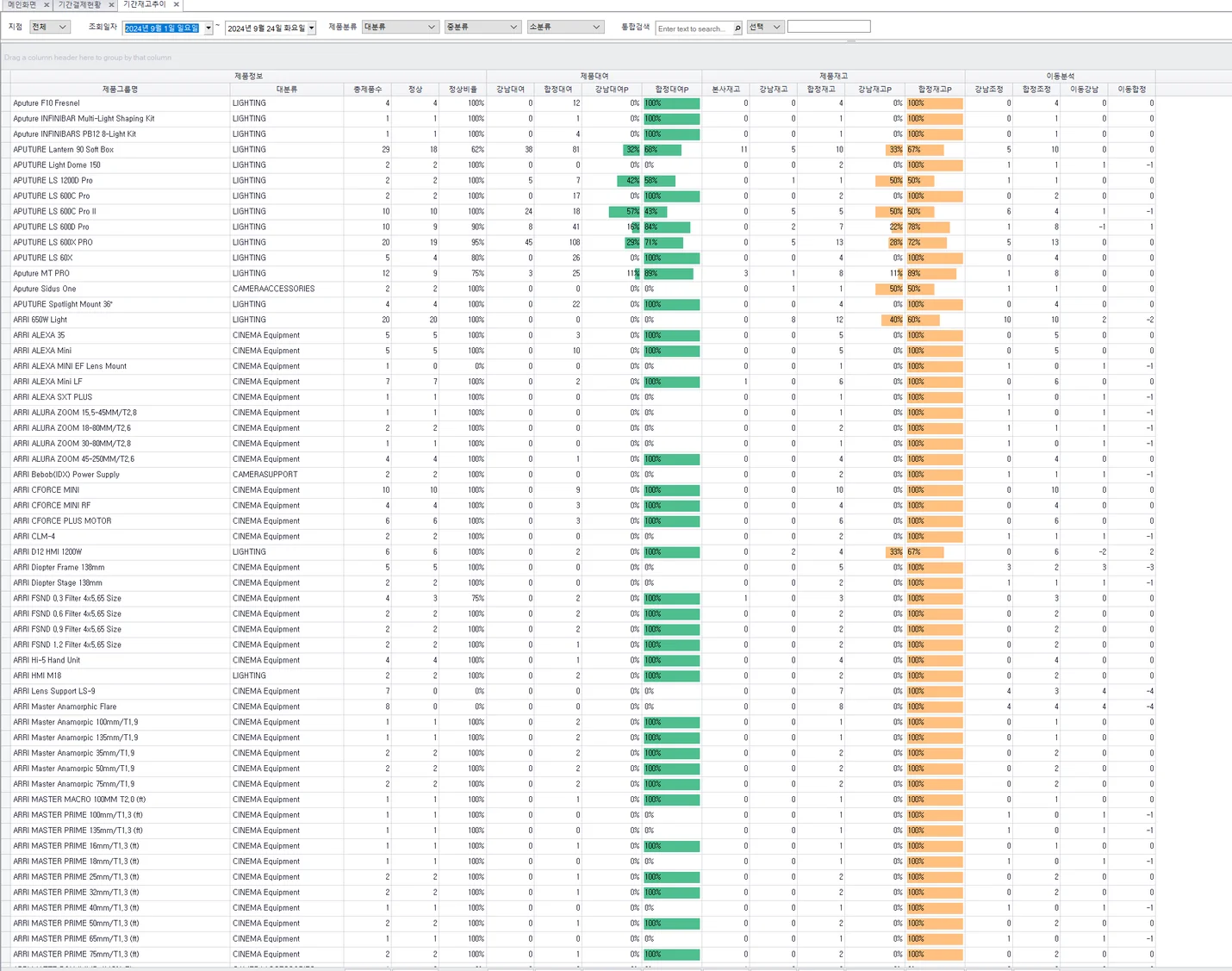Sort by the 본사재고 column header
The height and width of the screenshot is (971, 1232).
pyautogui.click(x=725, y=89)
